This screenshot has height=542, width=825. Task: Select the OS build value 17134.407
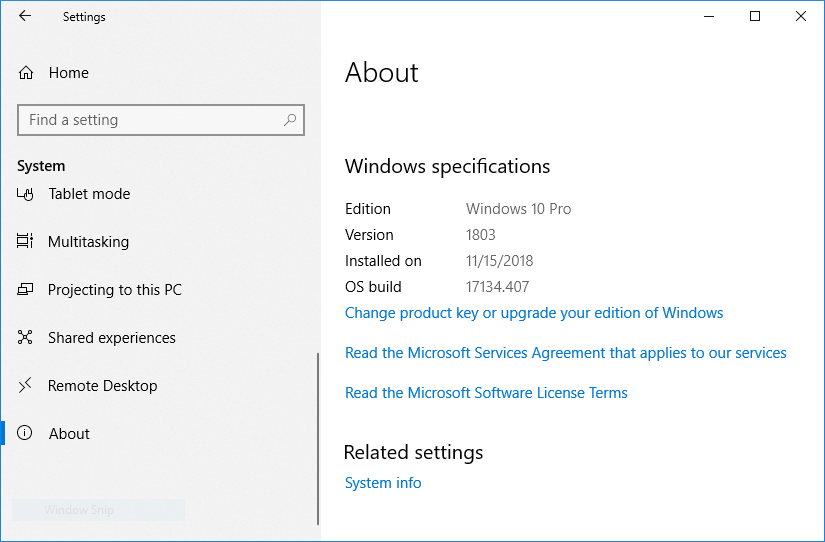click(497, 287)
